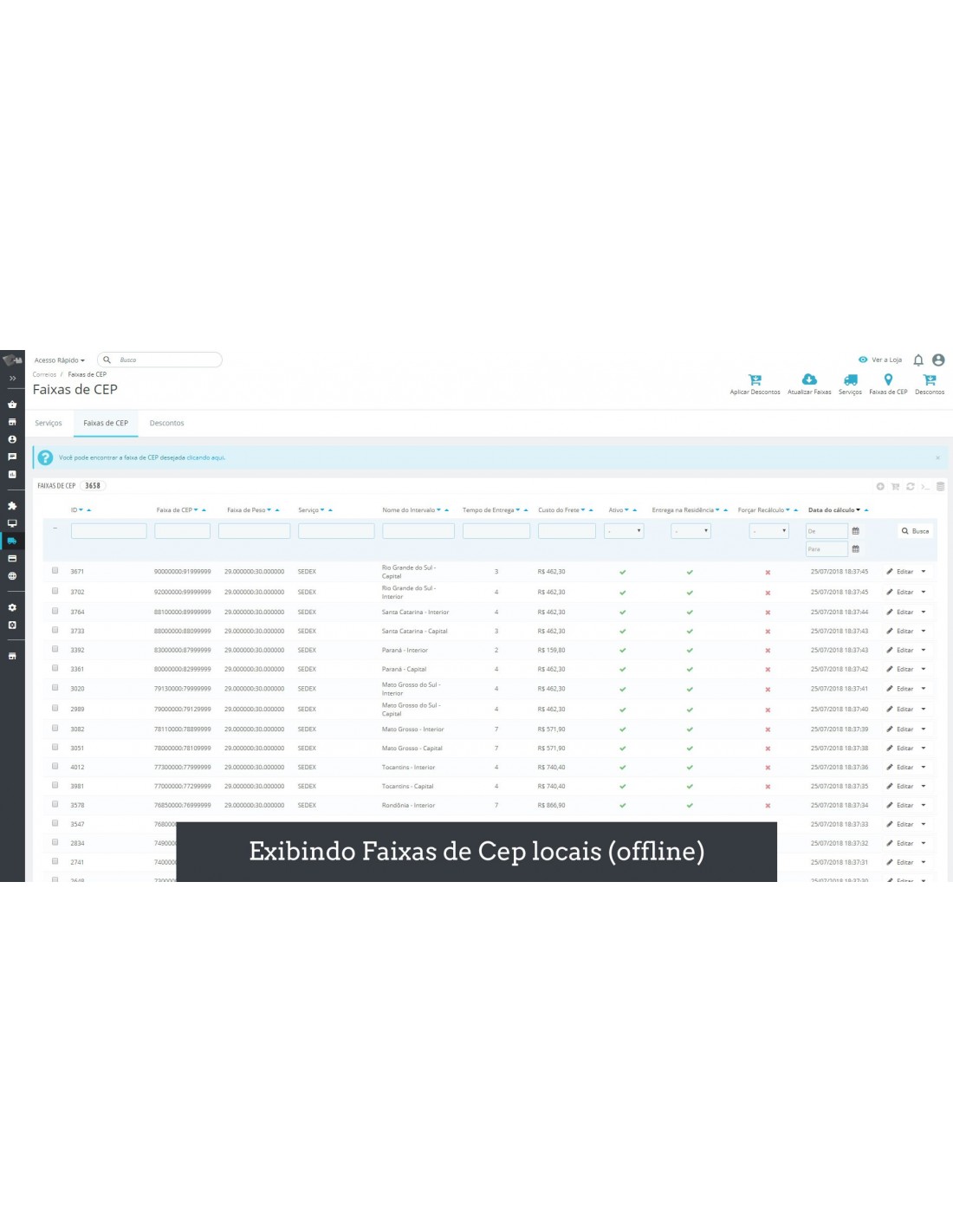Viewport: 953px width, 1232px height.
Task: Open calendar picker for the 'De' date field
Action: pyautogui.click(x=855, y=531)
